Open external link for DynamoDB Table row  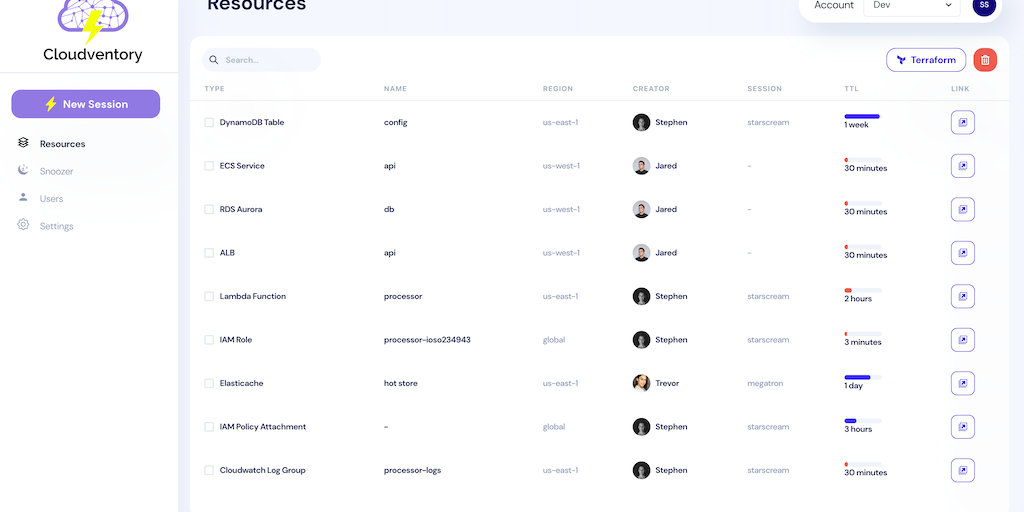coord(962,123)
